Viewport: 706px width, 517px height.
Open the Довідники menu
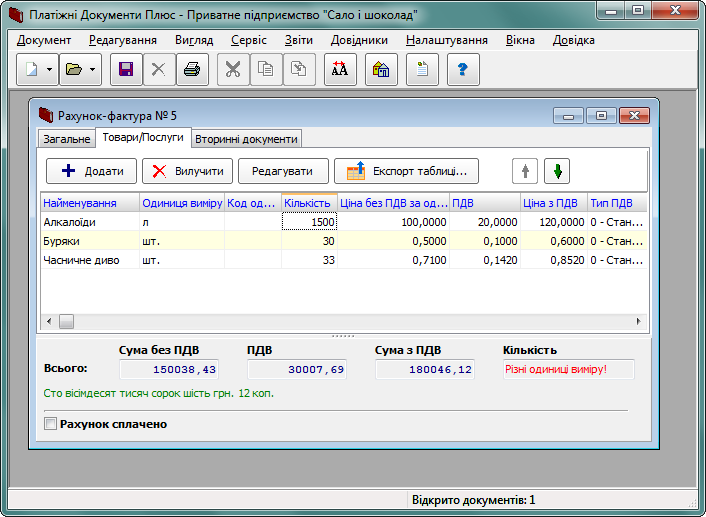click(x=359, y=40)
